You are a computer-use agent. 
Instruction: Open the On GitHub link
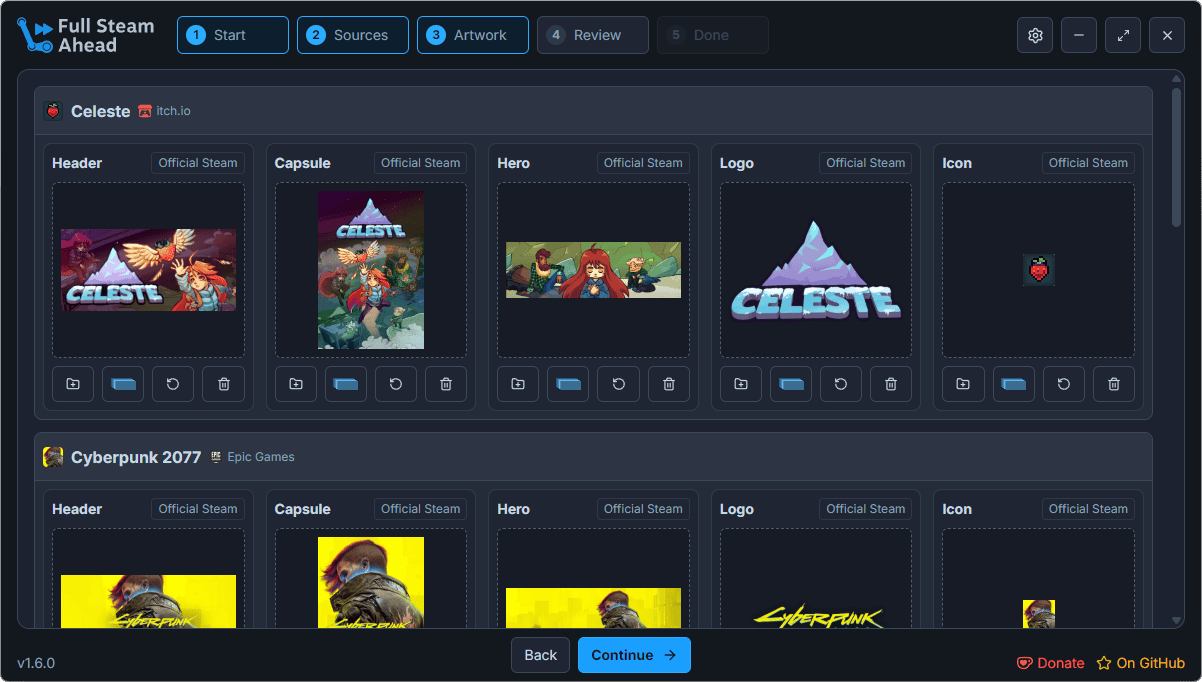[1141, 663]
